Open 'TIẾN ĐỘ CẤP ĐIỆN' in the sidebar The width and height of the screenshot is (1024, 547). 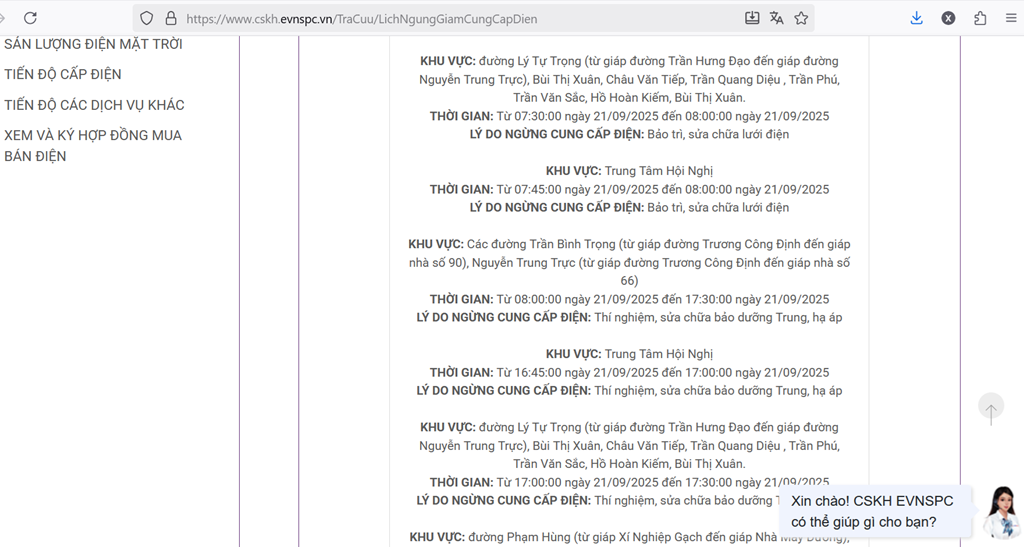pos(63,74)
